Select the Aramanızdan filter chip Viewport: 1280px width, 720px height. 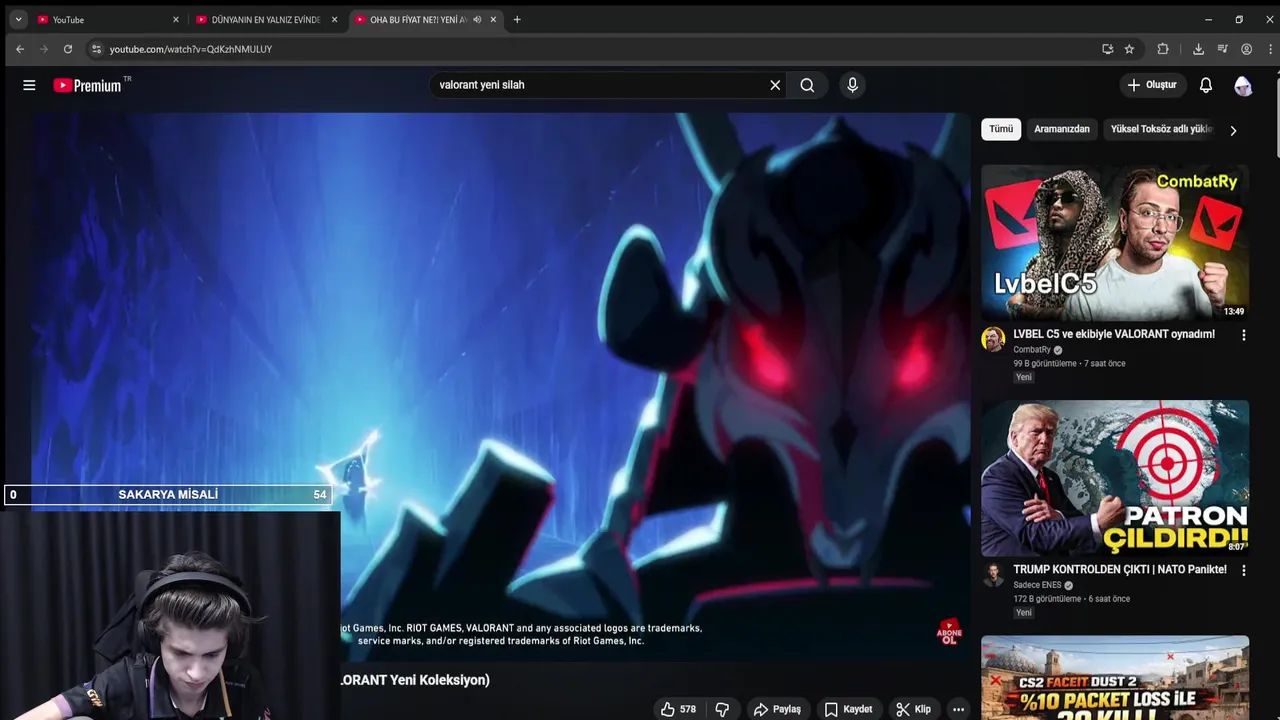[1062, 129]
